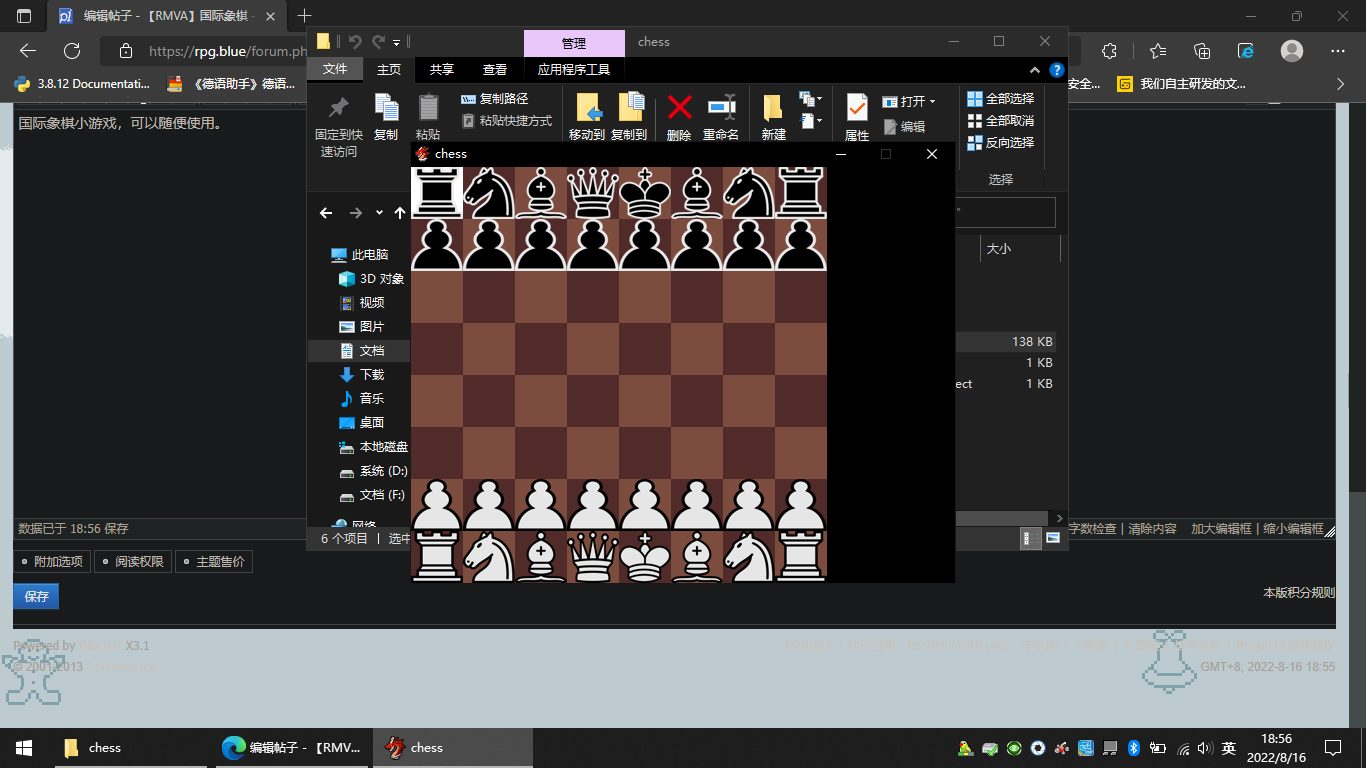This screenshot has height=768, width=1366.
Task: Click 全部选择 in the Explorer ribbon
Action: (x=1001, y=99)
